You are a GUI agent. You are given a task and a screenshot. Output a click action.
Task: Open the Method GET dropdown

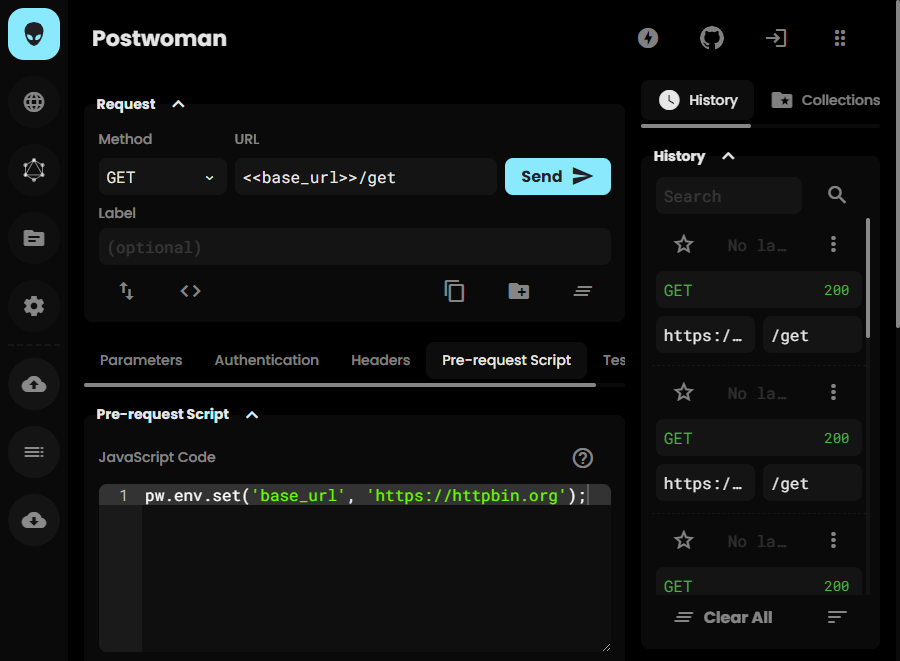pyautogui.click(x=163, y=177)
